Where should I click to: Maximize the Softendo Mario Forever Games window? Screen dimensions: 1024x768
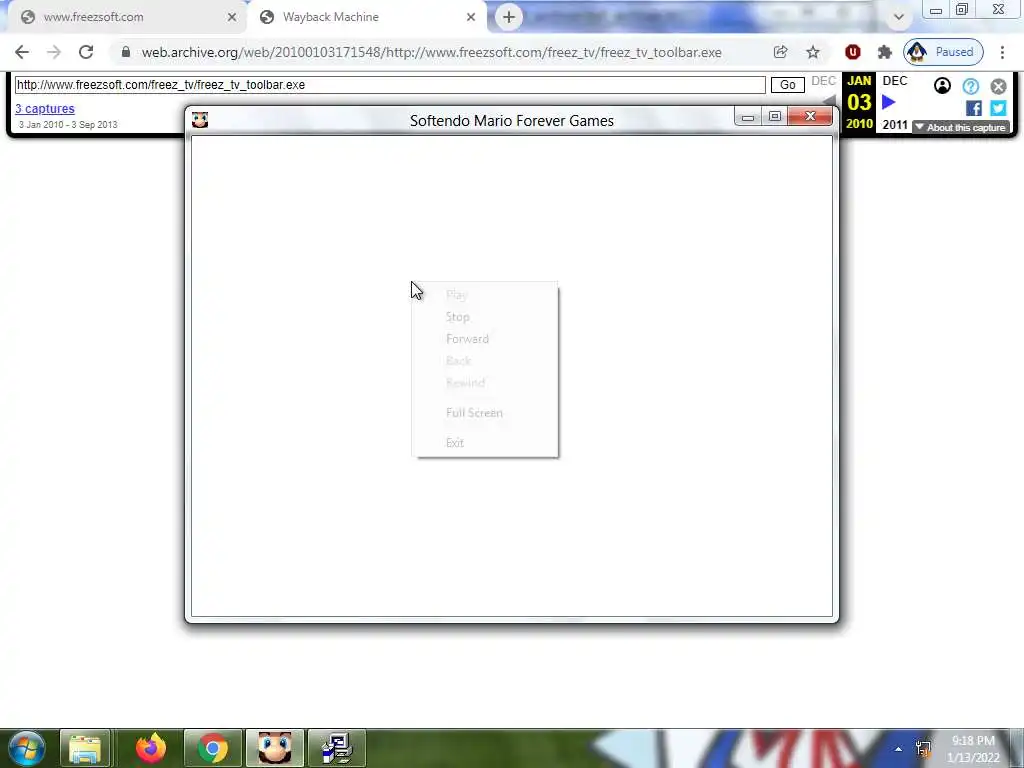coord(775,117)
